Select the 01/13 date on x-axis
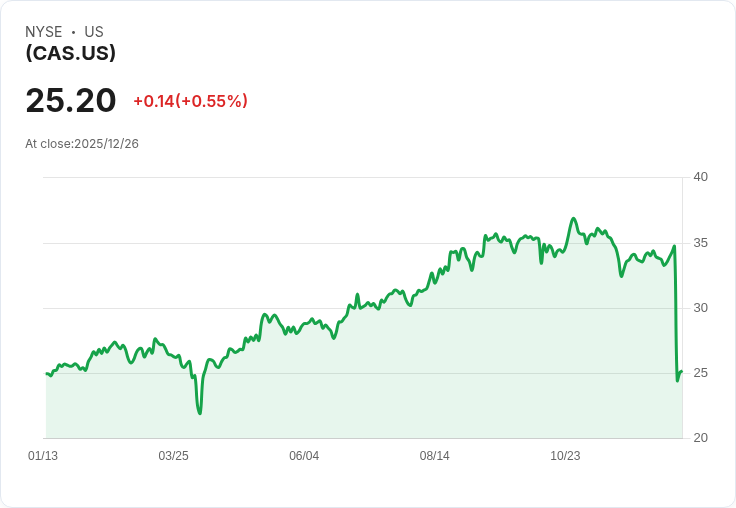The image size is (736, 508). point(43,456)
